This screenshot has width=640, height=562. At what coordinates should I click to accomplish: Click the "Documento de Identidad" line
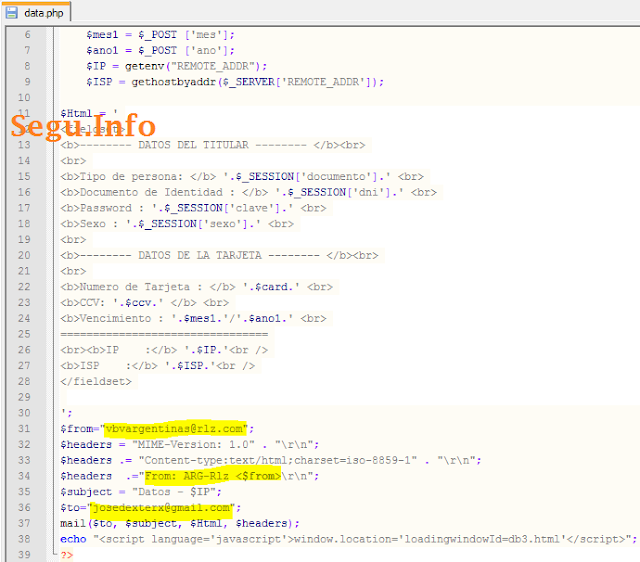248,192
